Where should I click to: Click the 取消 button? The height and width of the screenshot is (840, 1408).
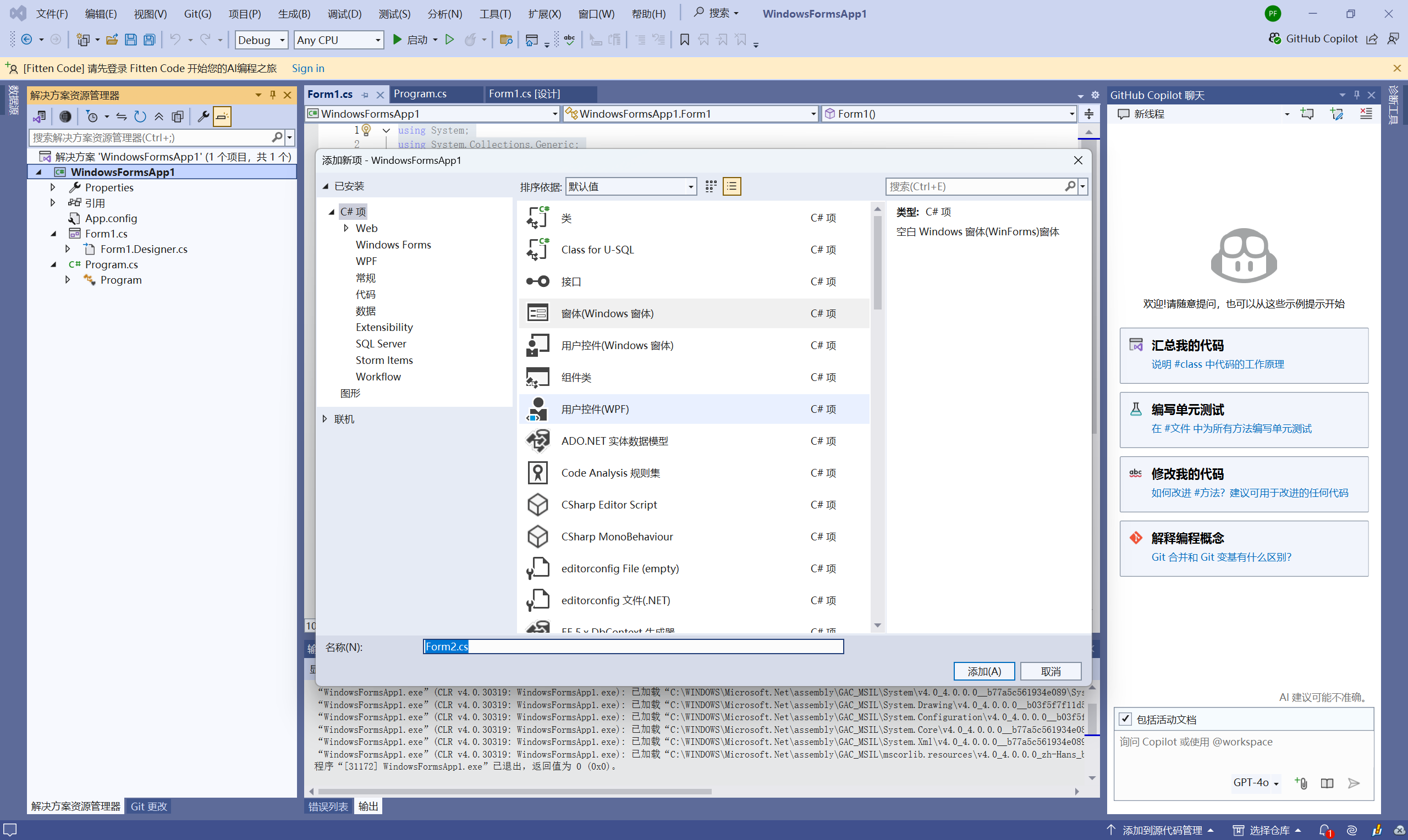(1050, 671)
